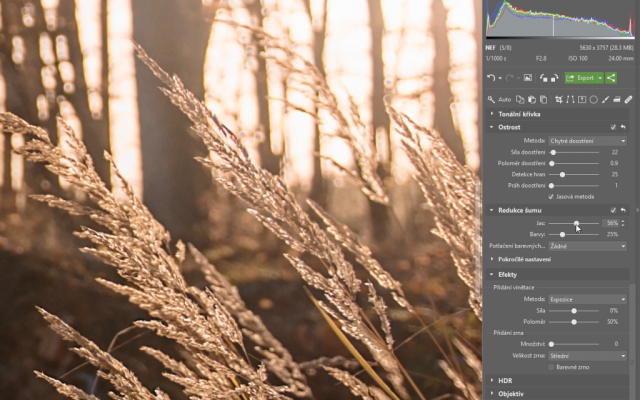Click the Undo arrow icon
The image size is (640, 400).
pos(491,78)
